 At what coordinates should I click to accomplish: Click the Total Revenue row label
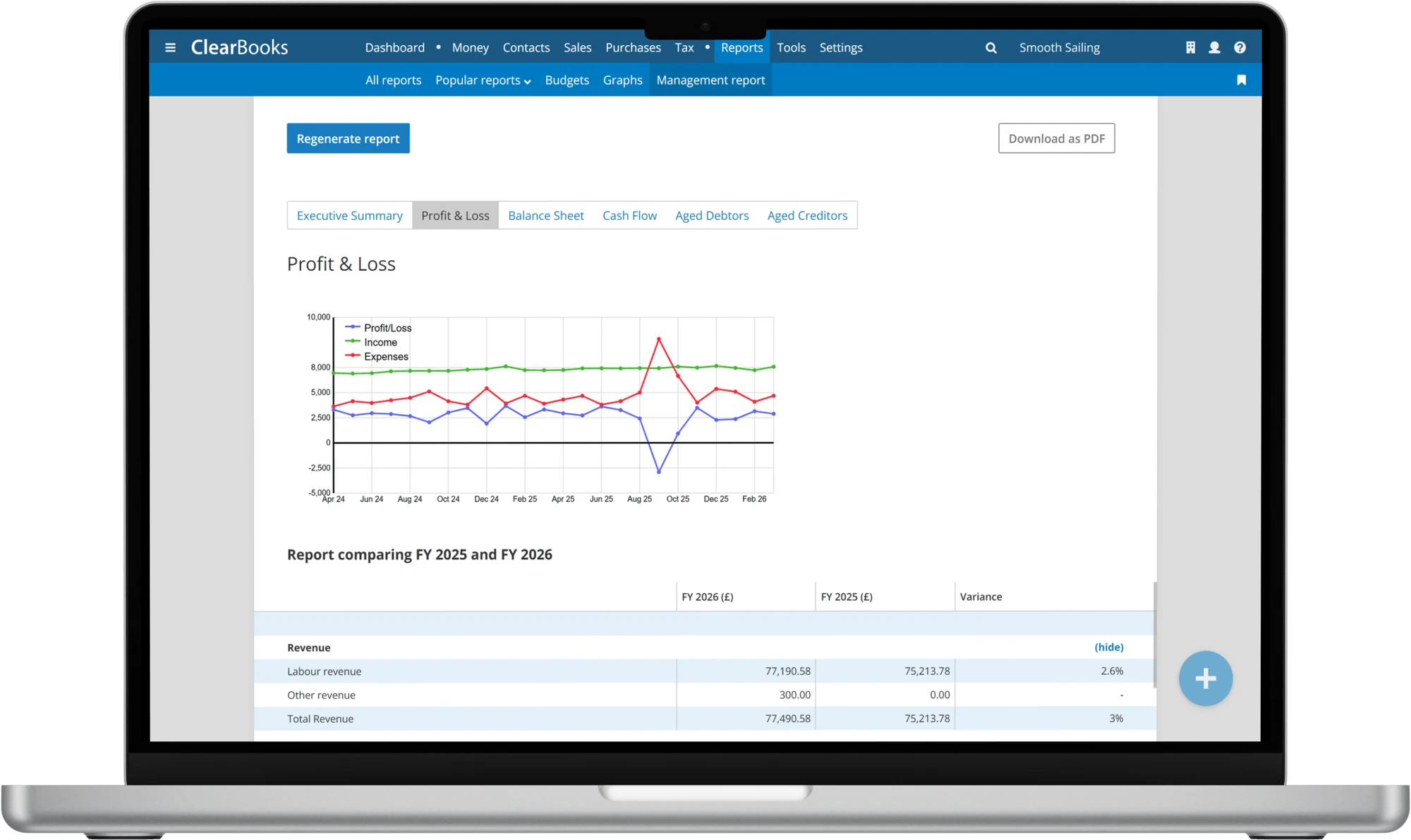[x=320, y=719]
